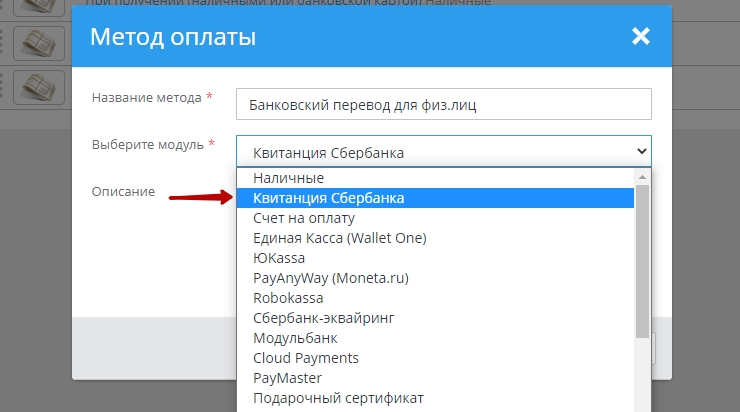Open the Выберите модуль dropdown arrow
Image resolution: width=740 pixels, height=412 pixels.
point(641,151)
